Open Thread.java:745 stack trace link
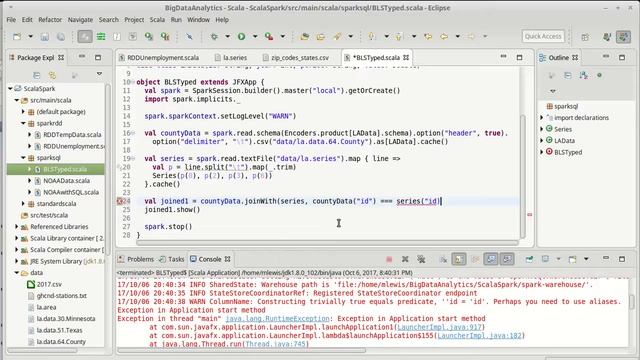 (x=276, y=344)
